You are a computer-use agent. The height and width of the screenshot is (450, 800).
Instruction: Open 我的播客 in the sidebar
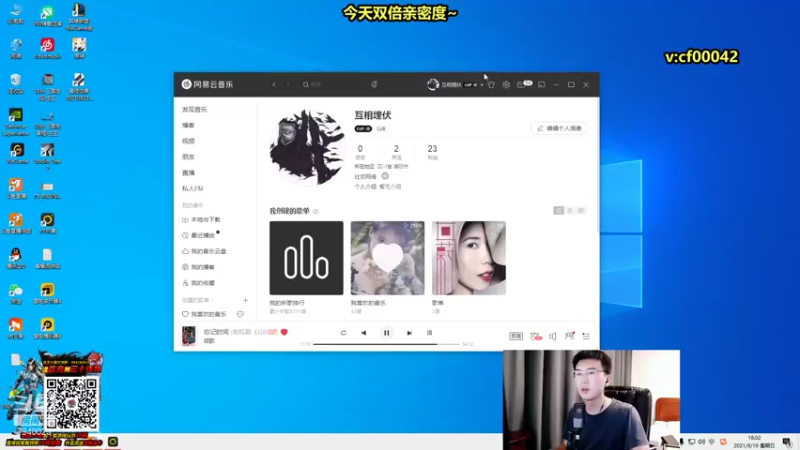pos(198,267)
